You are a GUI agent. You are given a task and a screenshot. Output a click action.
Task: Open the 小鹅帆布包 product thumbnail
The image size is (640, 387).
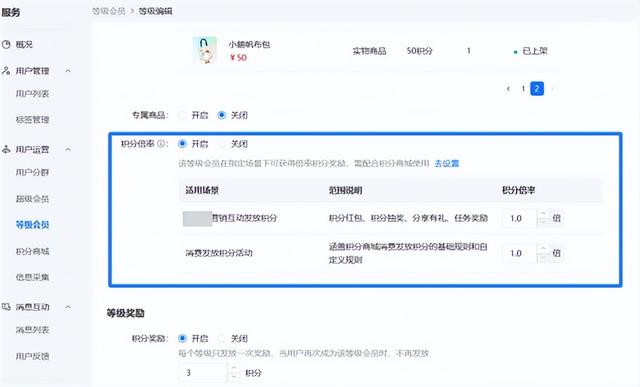coord(204,50)
